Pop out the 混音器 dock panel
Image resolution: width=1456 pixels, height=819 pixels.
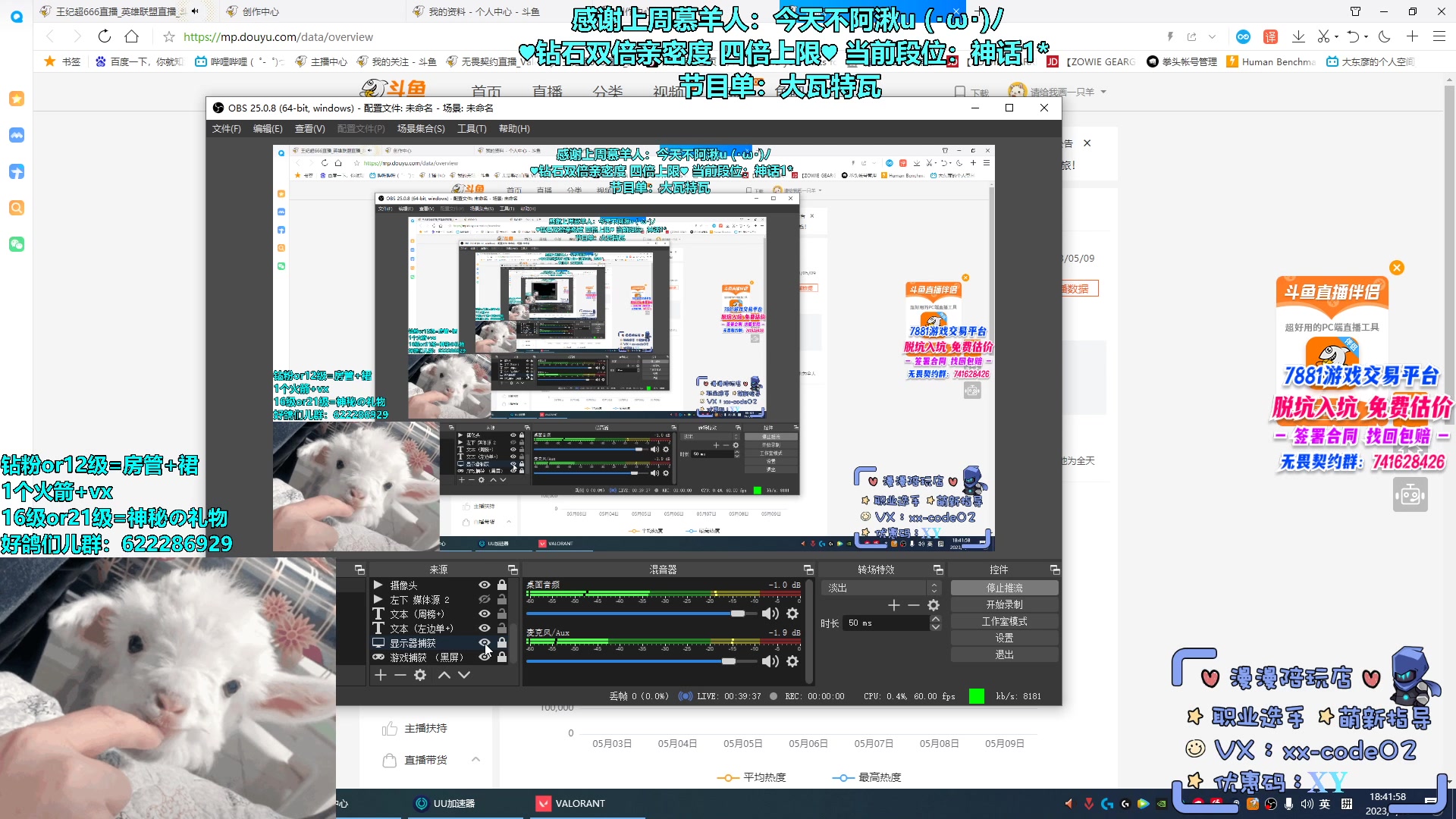pos(808,570)
